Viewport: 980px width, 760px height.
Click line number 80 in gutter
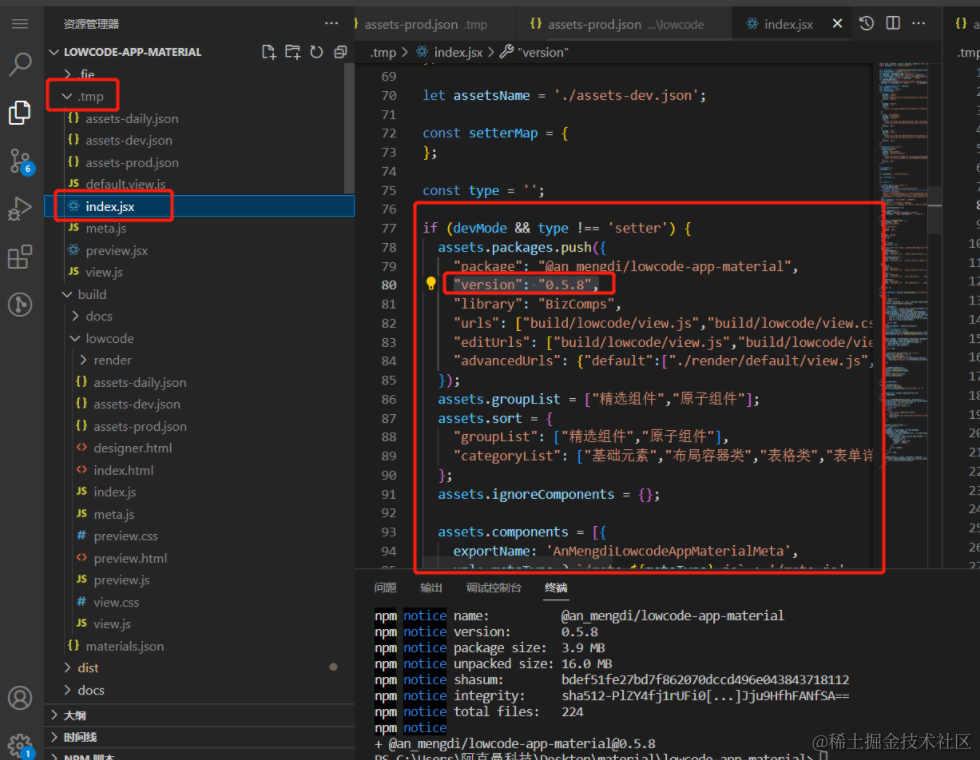[389, 285]
